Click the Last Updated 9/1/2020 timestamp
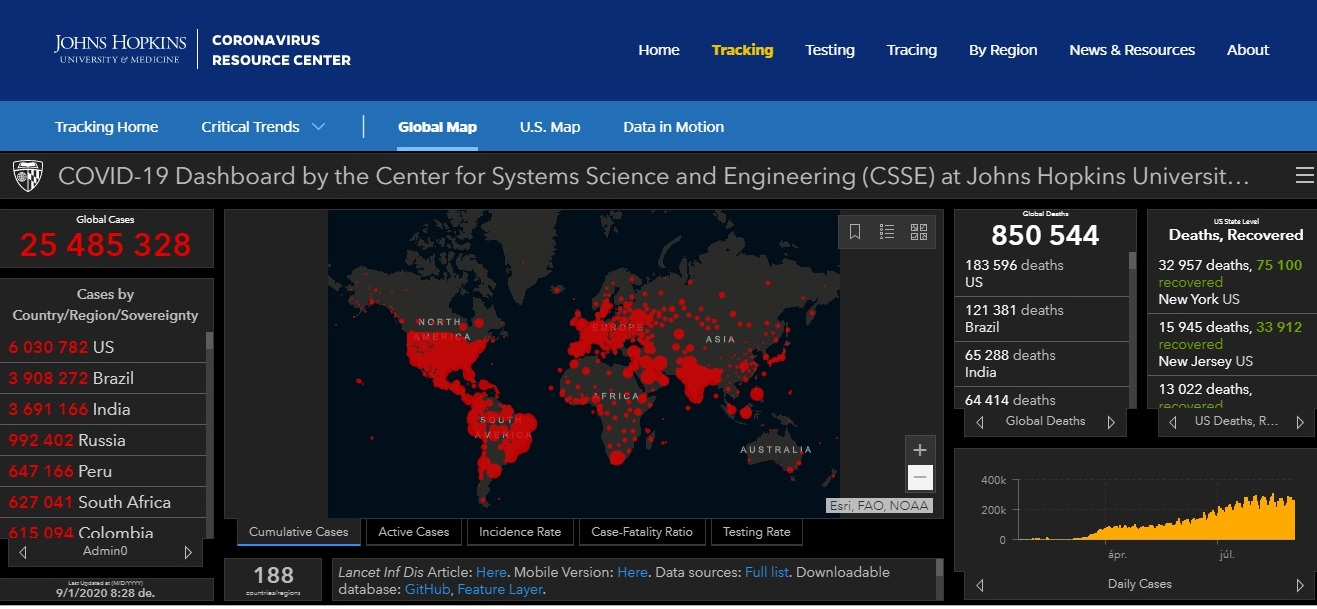The height and width of the screenshot is (609, 1317). coord(106,589)
